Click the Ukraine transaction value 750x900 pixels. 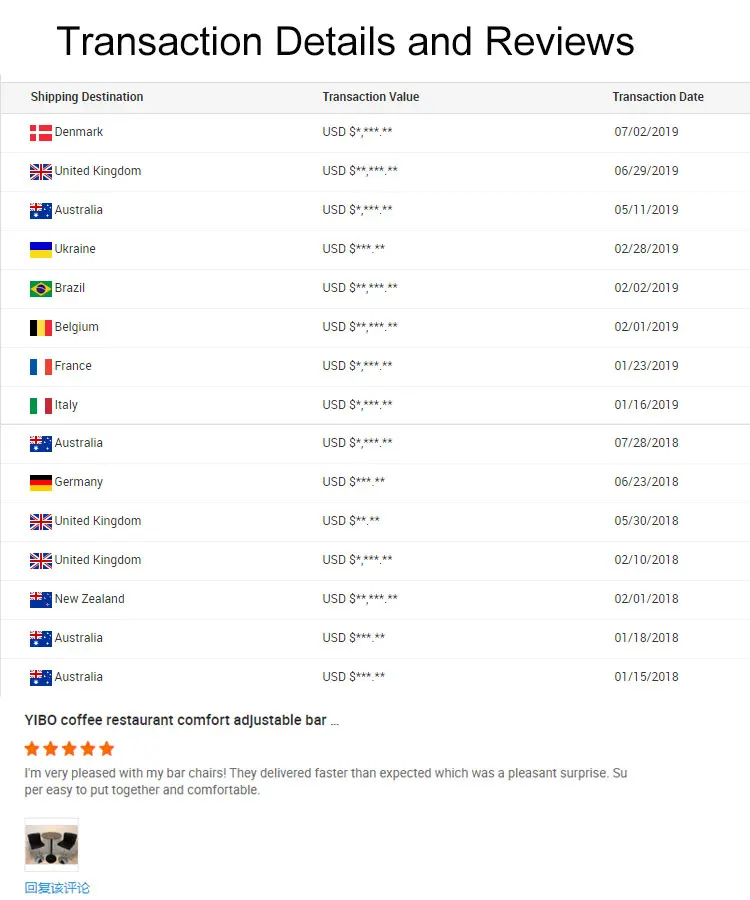[x=354, y=249]
